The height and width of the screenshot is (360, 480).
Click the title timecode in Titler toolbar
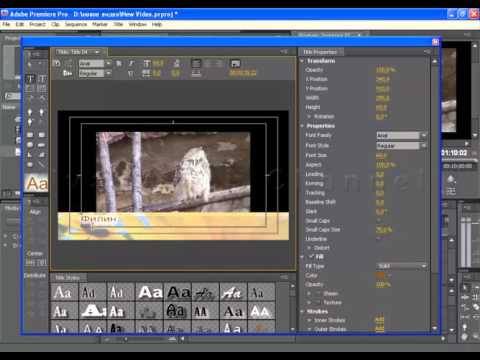click(x=243, y=73)
